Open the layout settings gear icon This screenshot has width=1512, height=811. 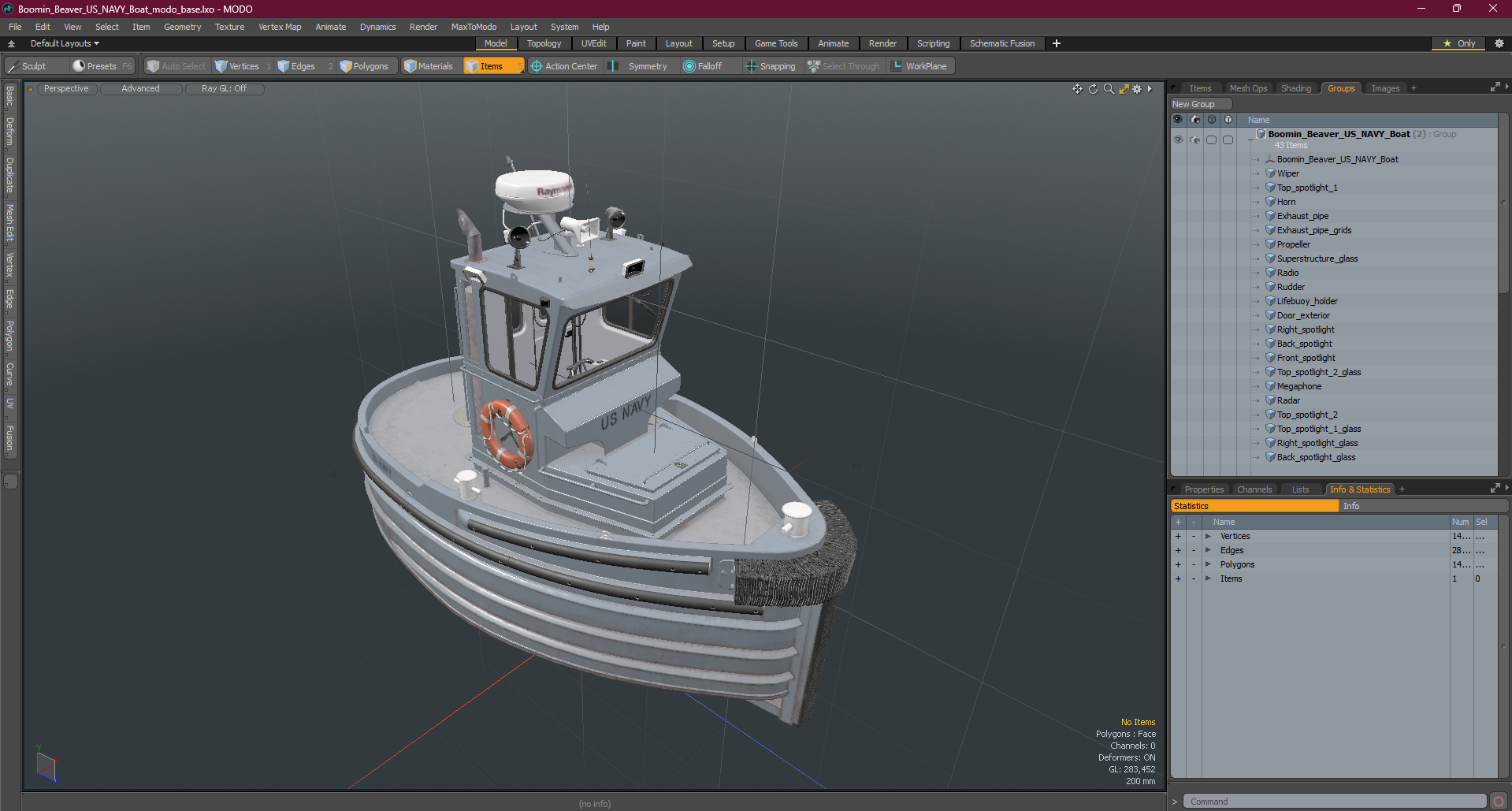click(1499, 43)
